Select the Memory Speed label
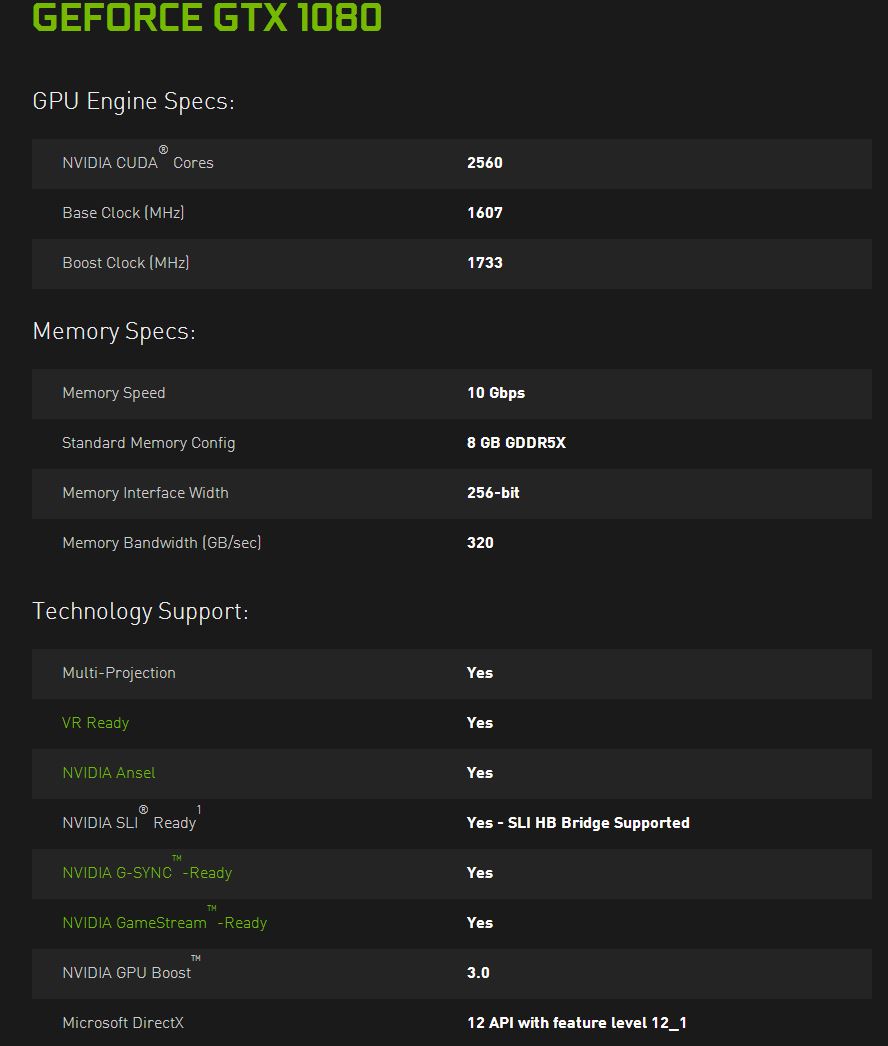This screenshot has height=1046, width=888. (113, 393)
